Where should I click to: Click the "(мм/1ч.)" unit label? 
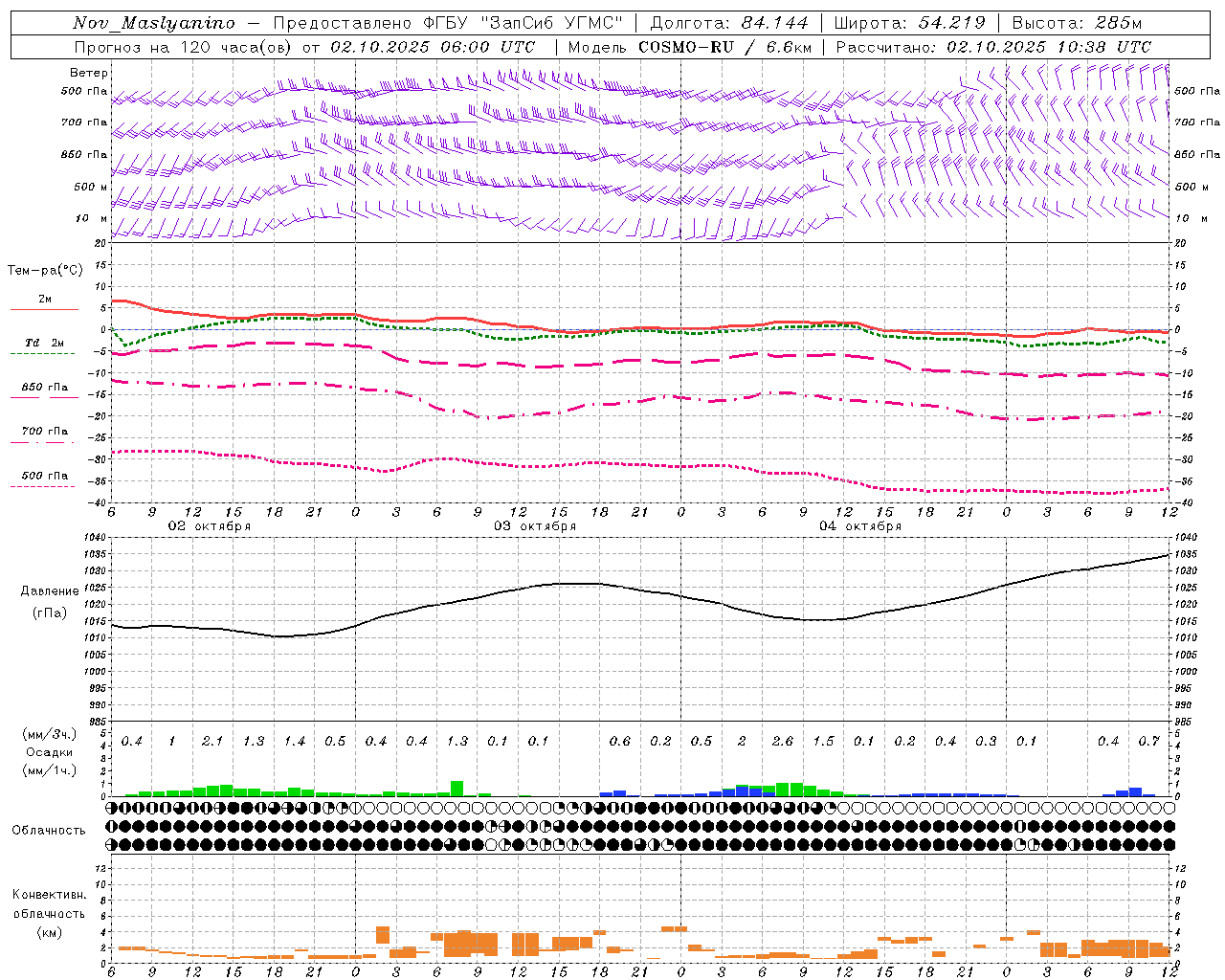50,770
